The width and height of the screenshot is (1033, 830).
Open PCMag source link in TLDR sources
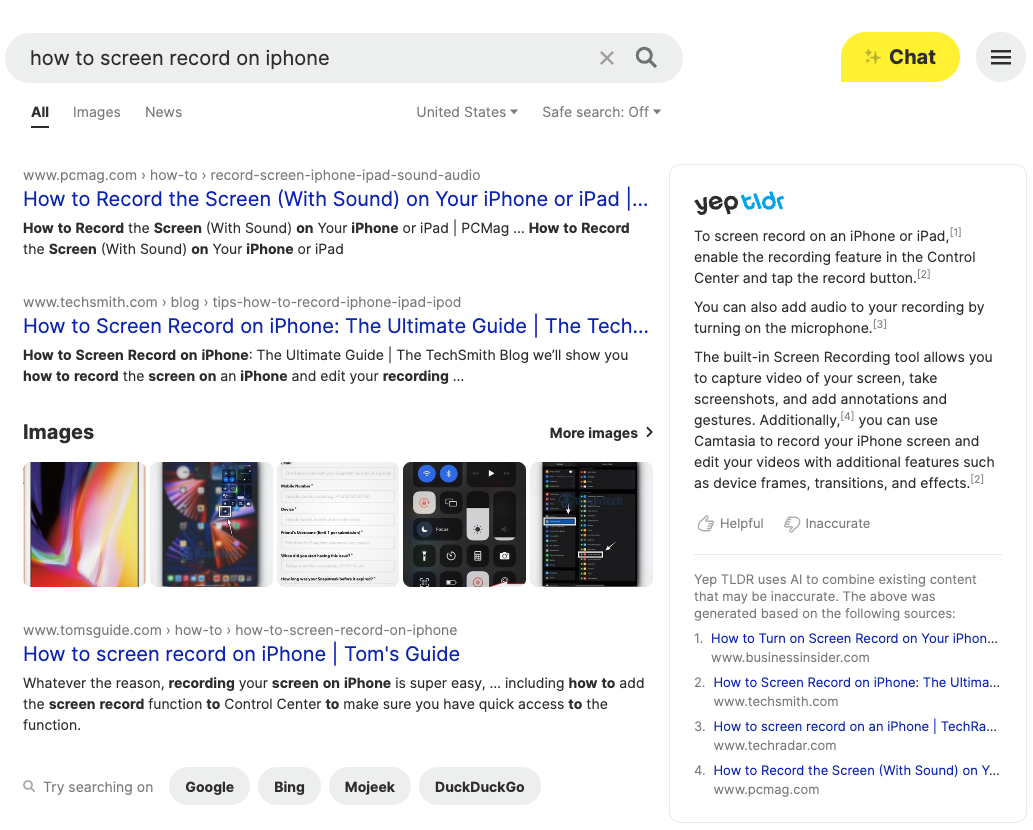tap(856, 771)
